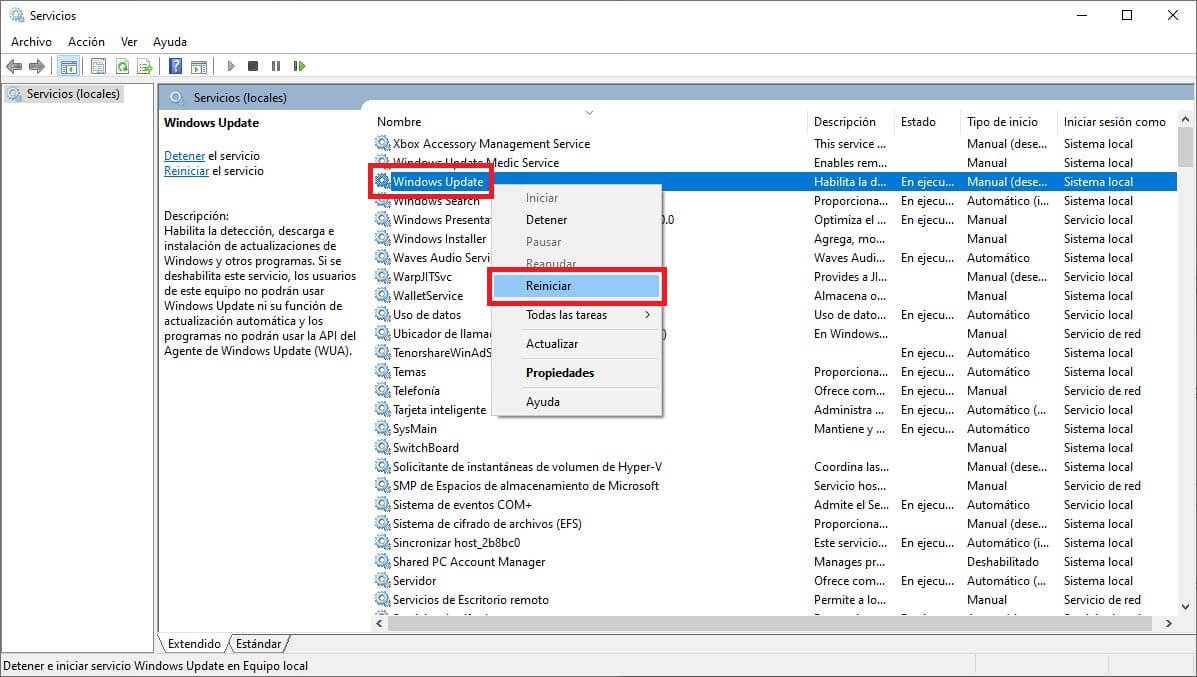The image size is (1197, 677).
Task: Click the Deshabilitado startup type cell
Action: [x=1002, y=562]
